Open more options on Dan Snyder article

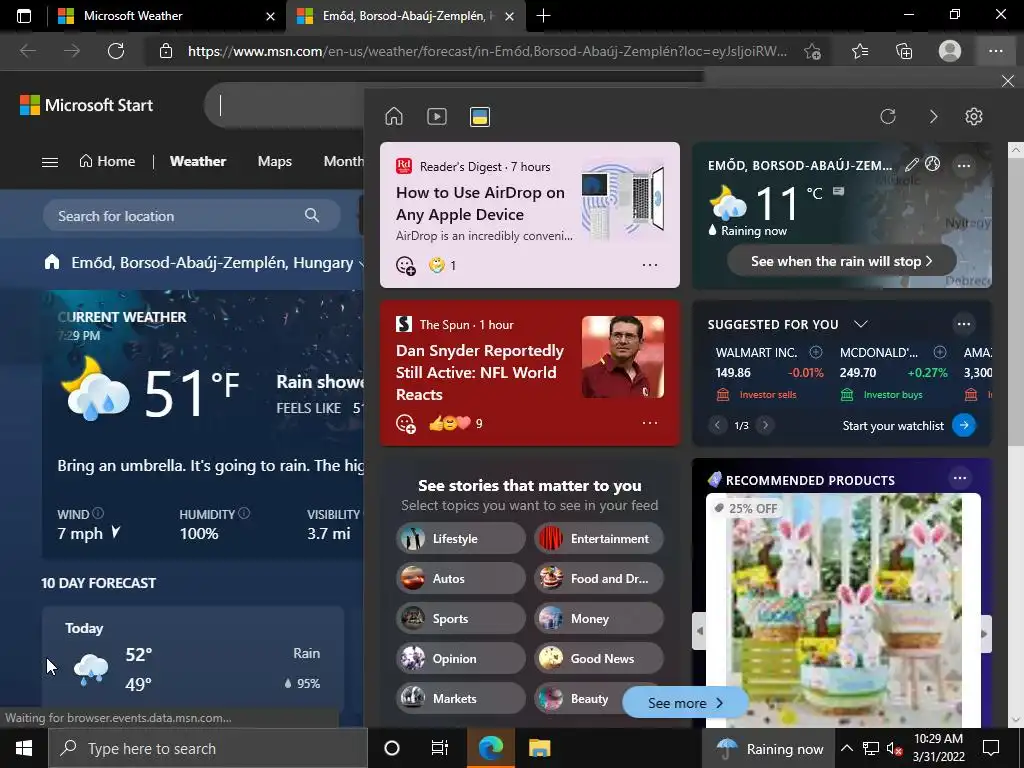pos(650,423)
